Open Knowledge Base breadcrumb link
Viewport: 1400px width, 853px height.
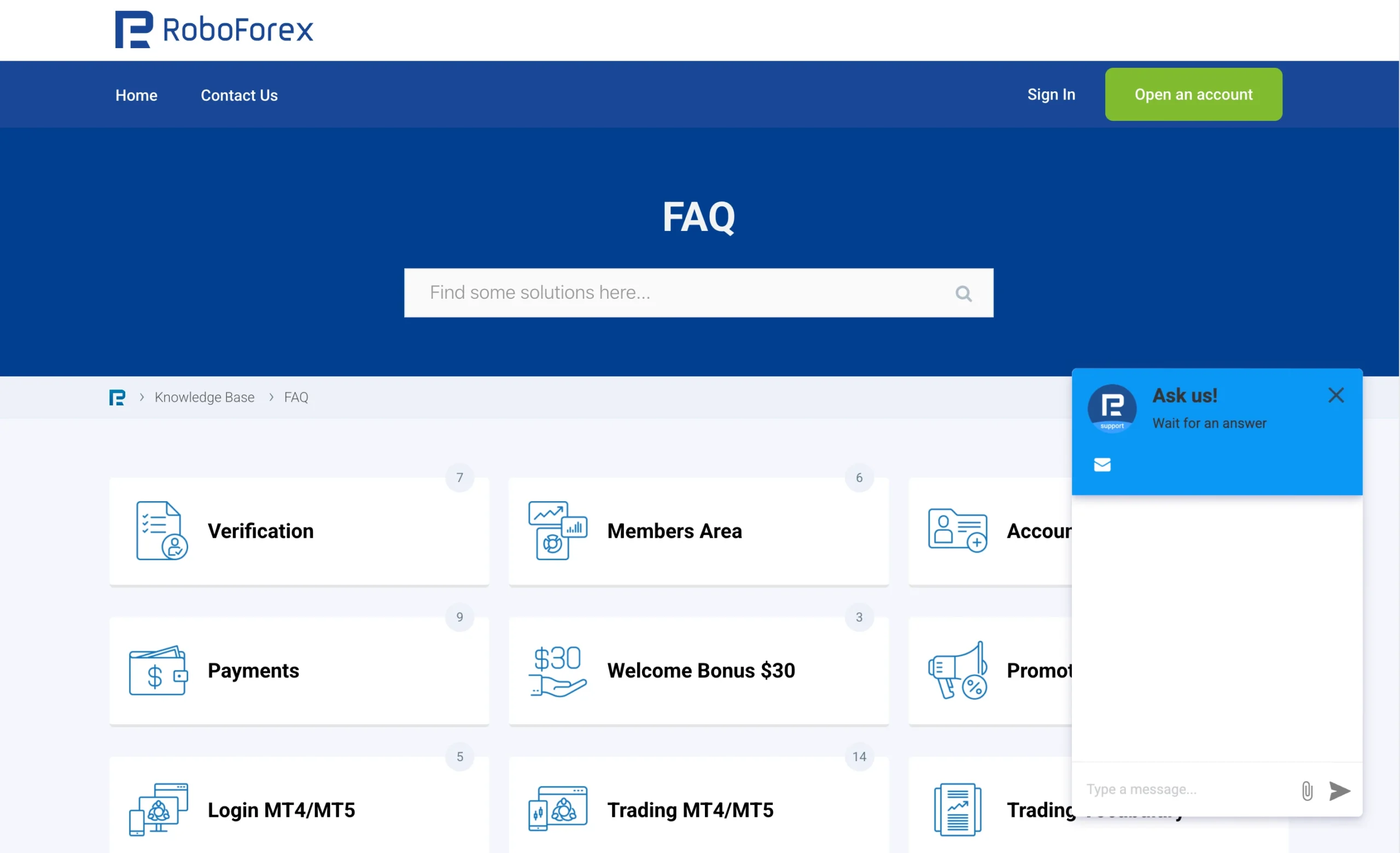click(205, 397)
